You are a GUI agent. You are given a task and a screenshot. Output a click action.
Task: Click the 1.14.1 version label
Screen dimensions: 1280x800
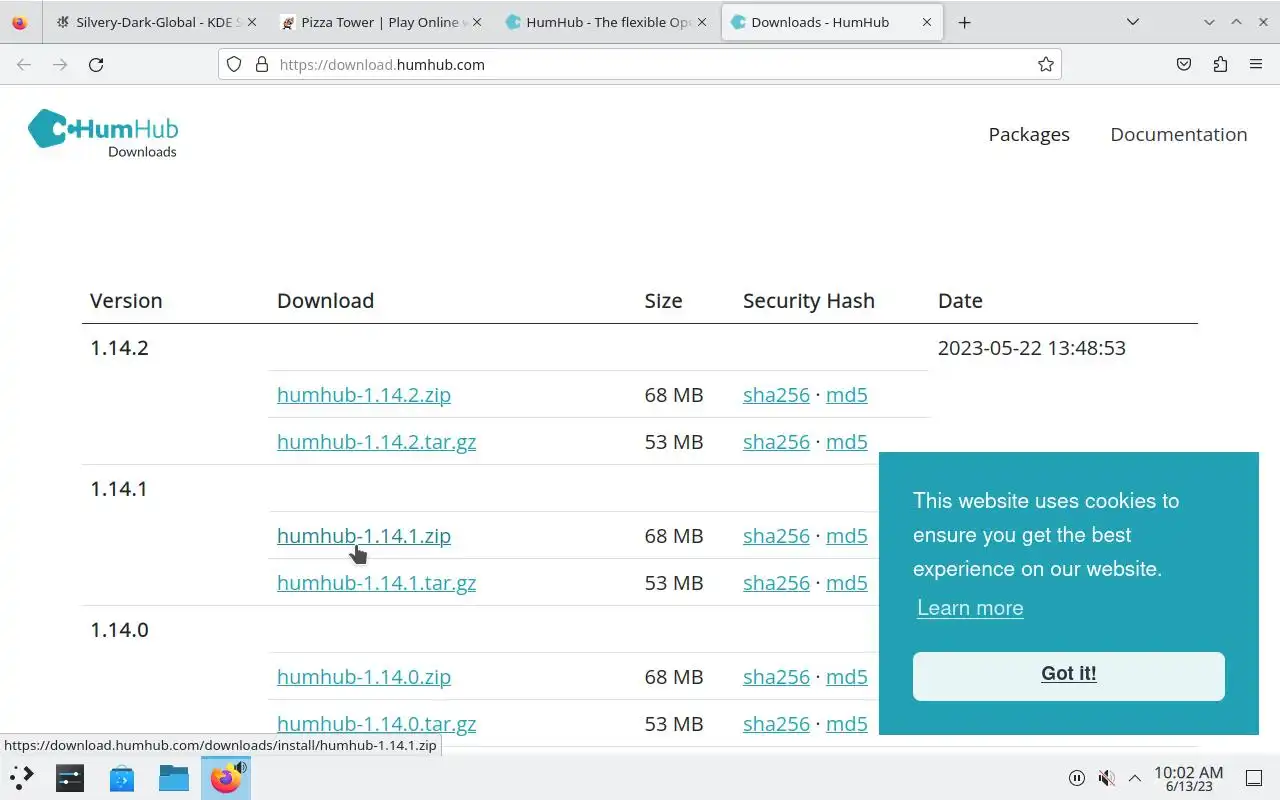pyautogui.click(x=119, y=489)
